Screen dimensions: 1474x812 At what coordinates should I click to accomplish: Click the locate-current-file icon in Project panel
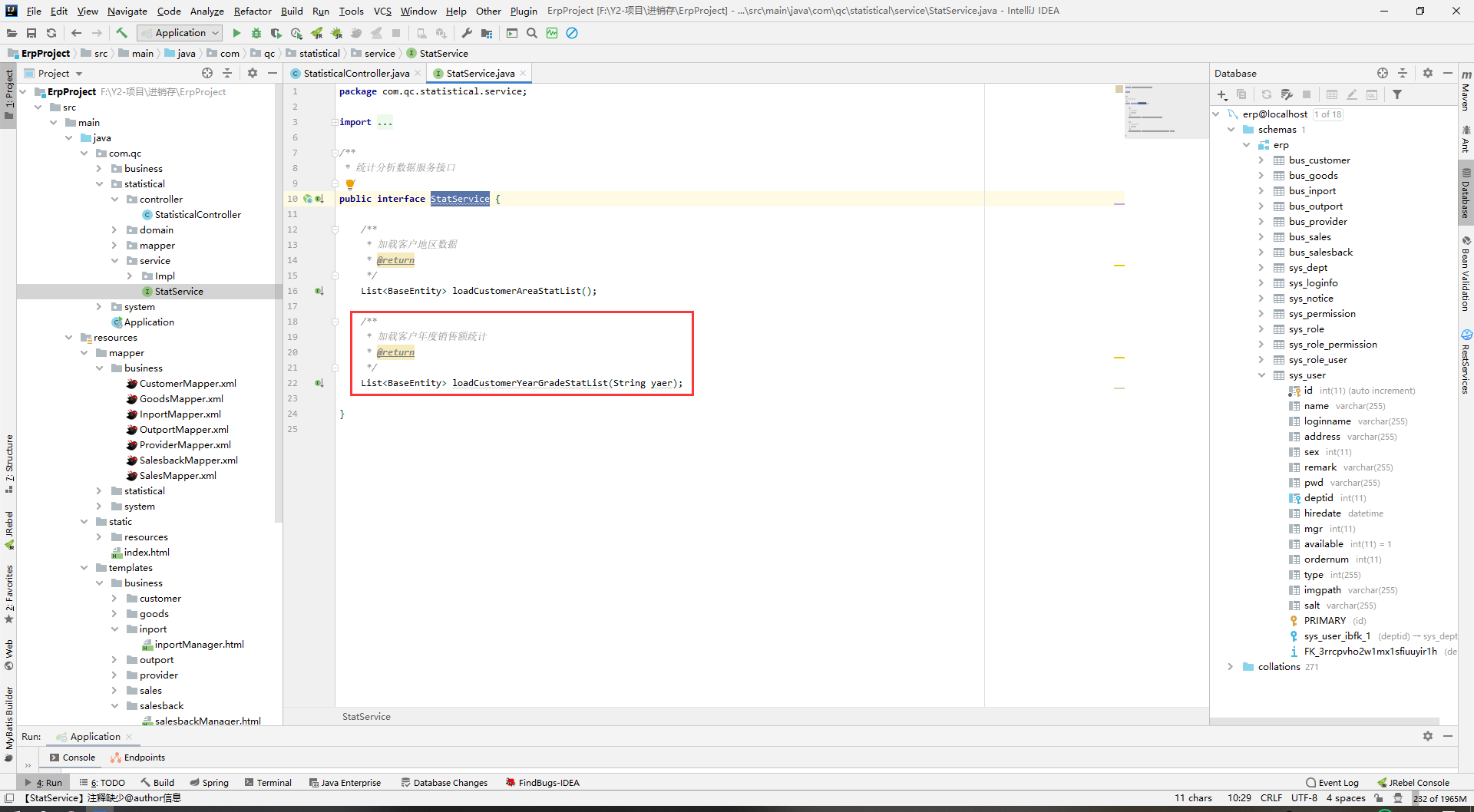click(x=207, y=73)
